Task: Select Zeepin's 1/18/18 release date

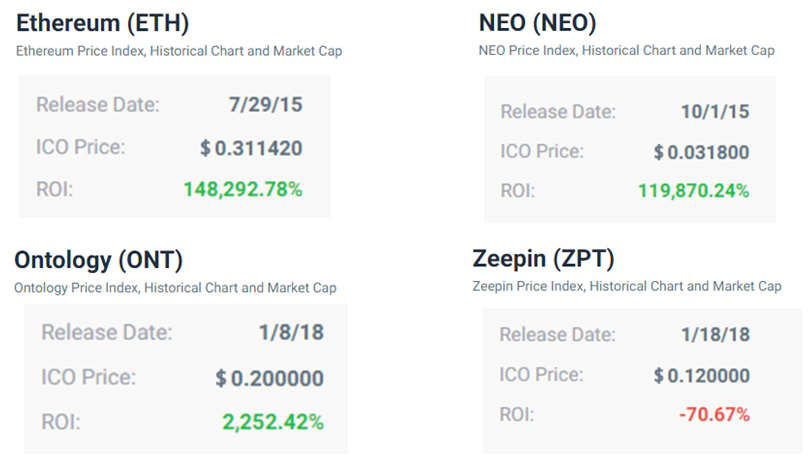Action: click(715, 334)
